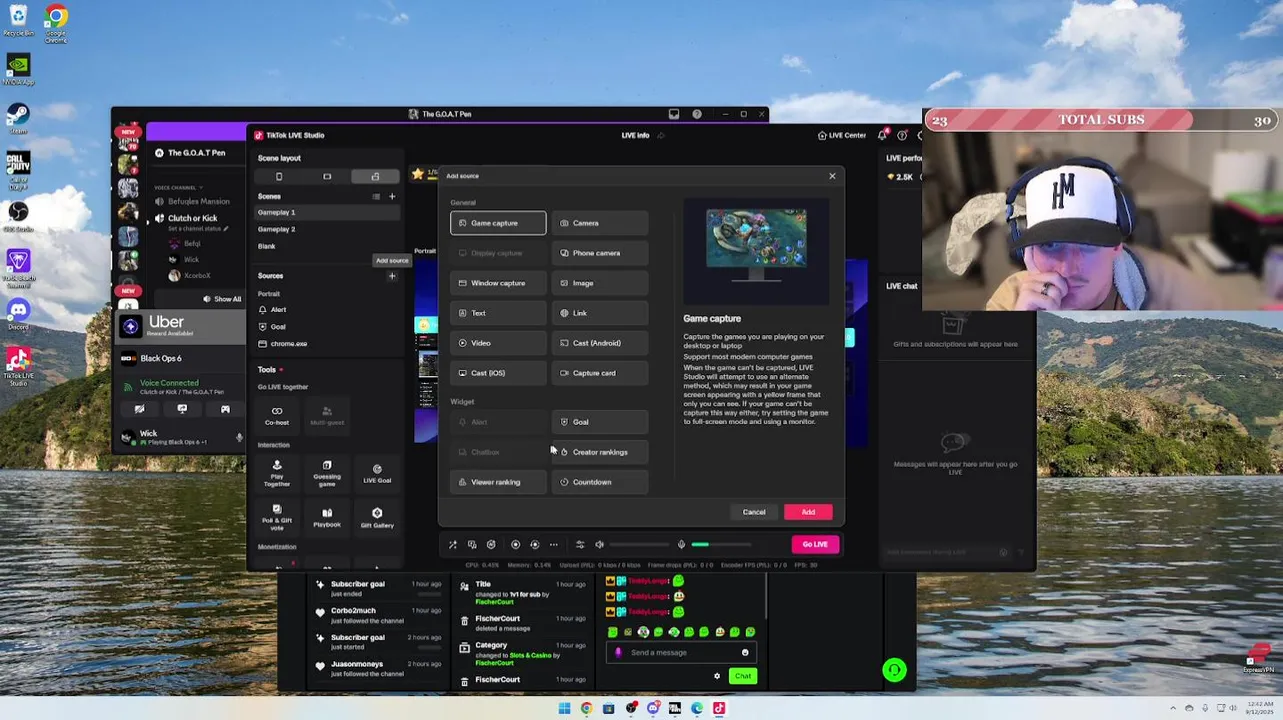Add a new scene with plus icon

(x=392, y=196)
